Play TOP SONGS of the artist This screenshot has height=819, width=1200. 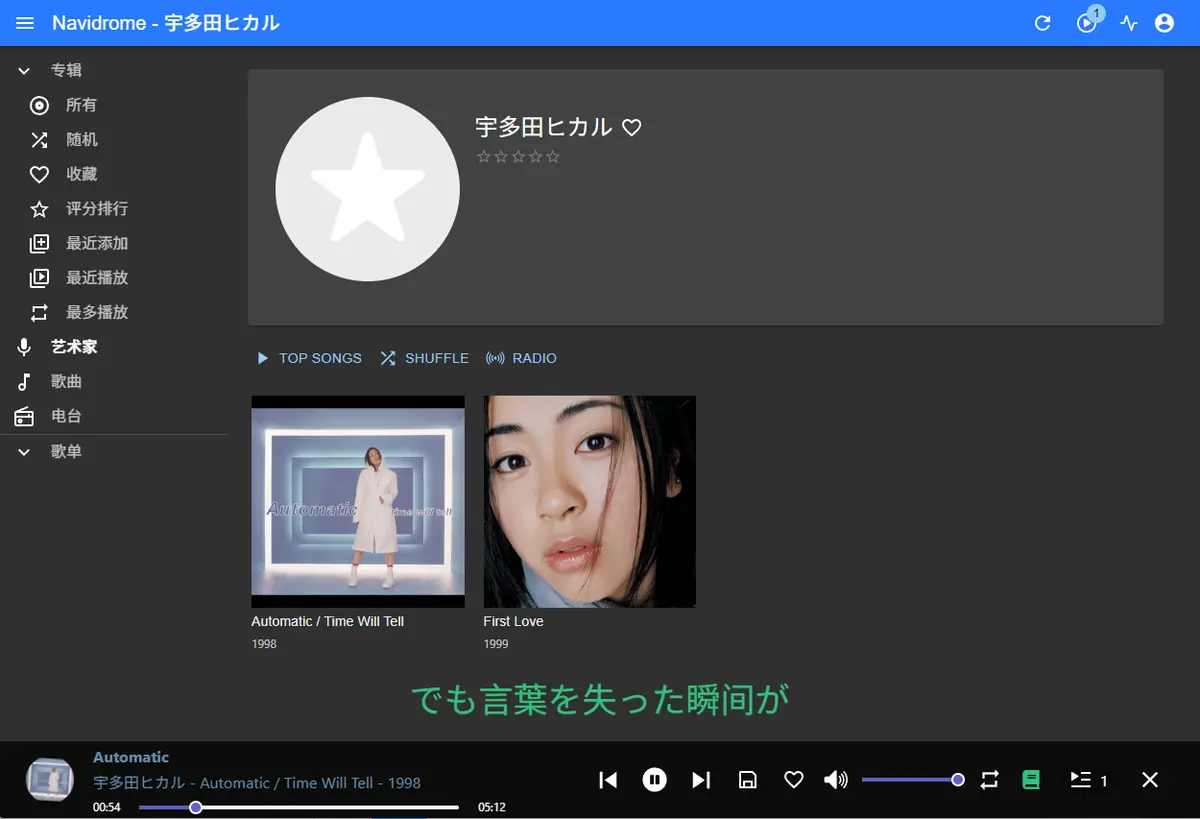click(x=309, y=358)
